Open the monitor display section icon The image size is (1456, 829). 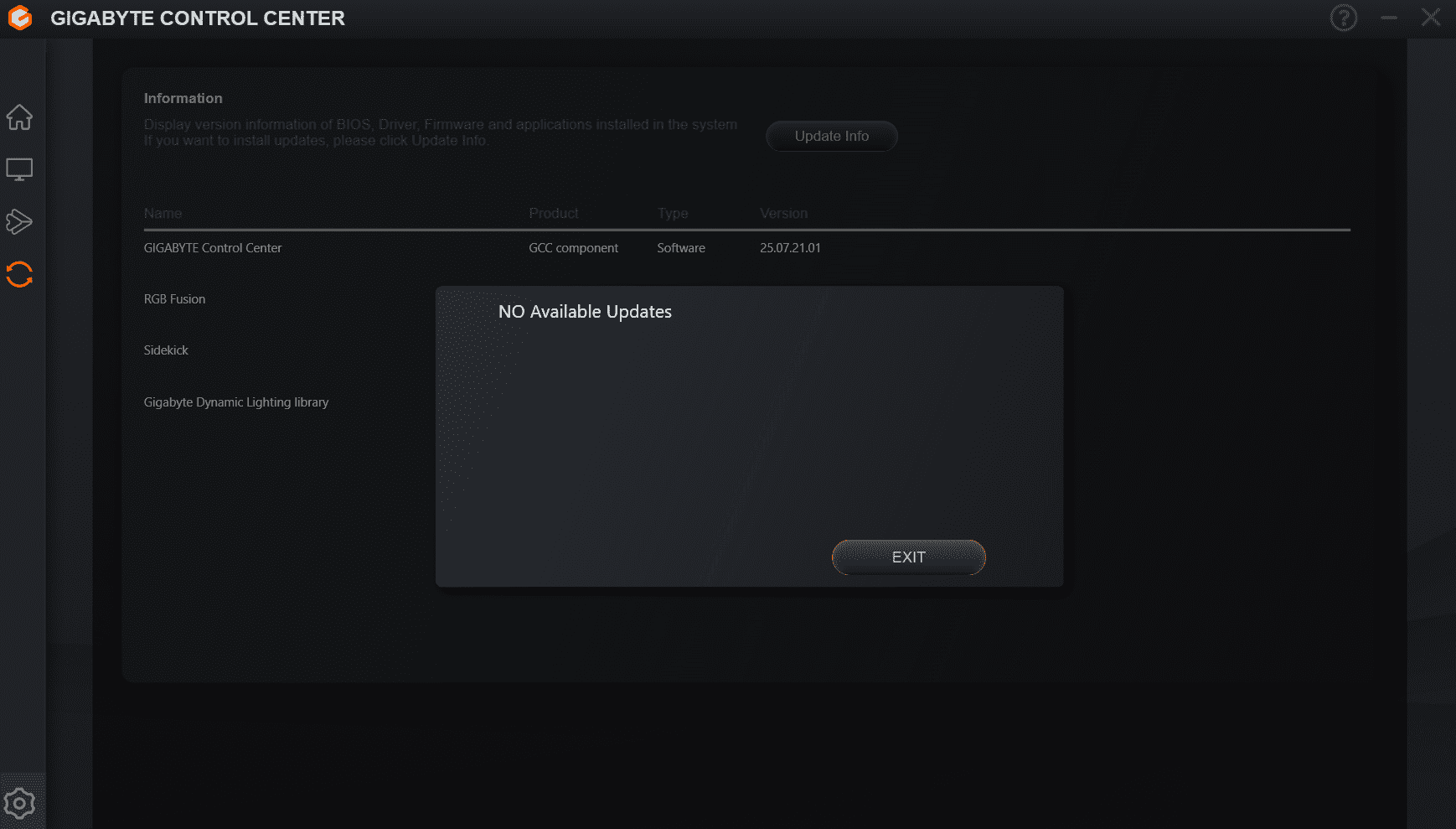[19, 169]
